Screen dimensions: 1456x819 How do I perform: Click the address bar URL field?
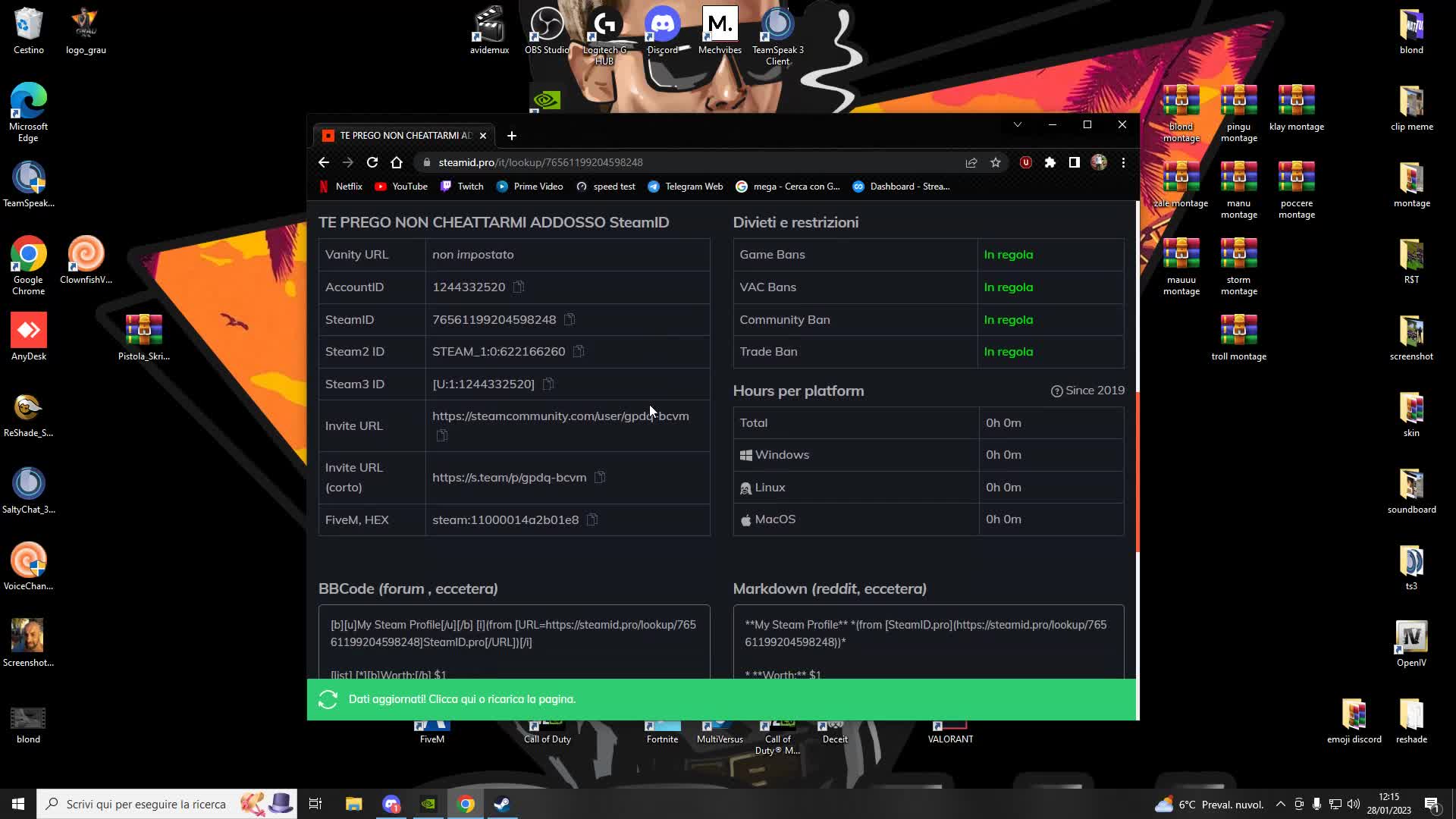682,162
